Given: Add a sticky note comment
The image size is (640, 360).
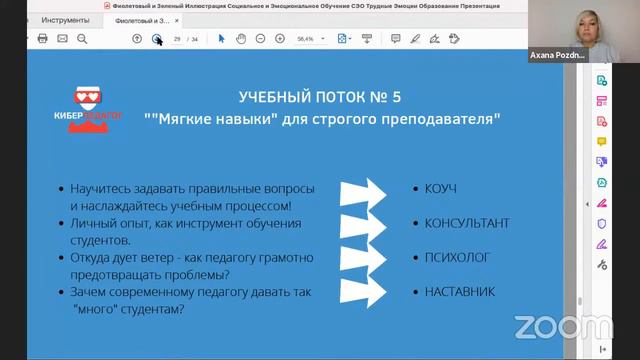Looking at the screenshot, I should (x=396, y=39).
